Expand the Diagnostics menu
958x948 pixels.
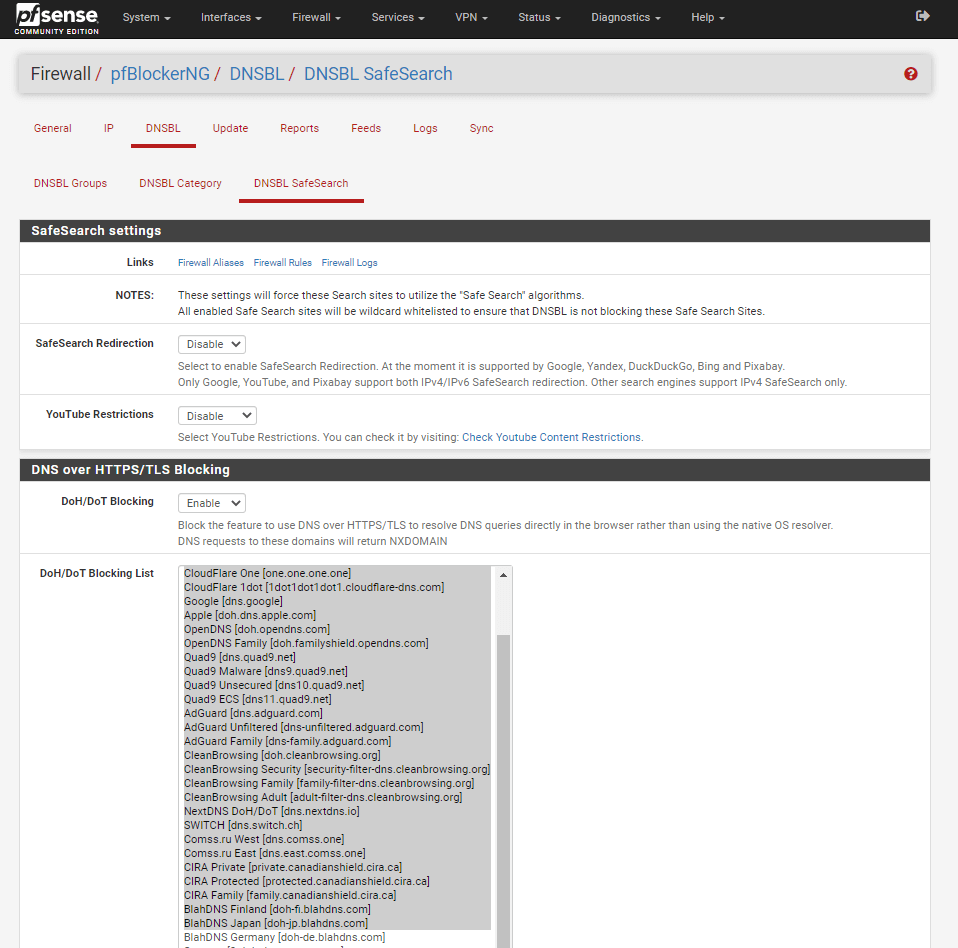625,18
